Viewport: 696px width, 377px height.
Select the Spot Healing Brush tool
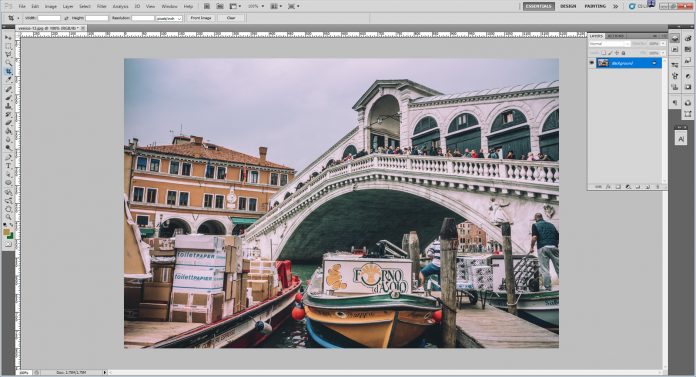[x=8, y=89]
